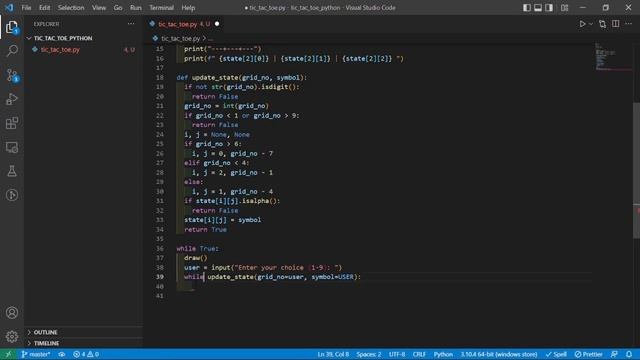Place cursor on line 39 while statement
Viewport: 640px width, 360px height.
pos(272,277)
